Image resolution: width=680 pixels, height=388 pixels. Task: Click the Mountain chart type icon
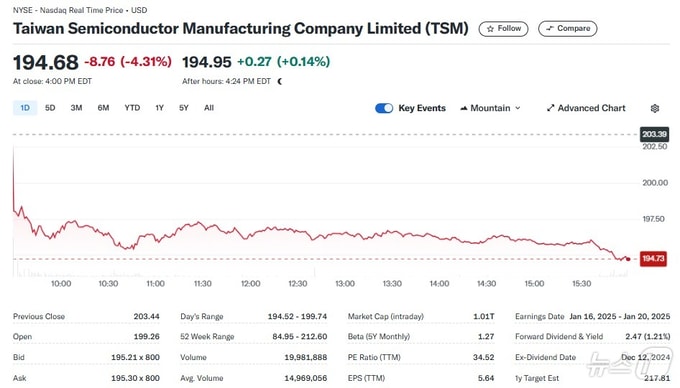(x=464, y=108)
